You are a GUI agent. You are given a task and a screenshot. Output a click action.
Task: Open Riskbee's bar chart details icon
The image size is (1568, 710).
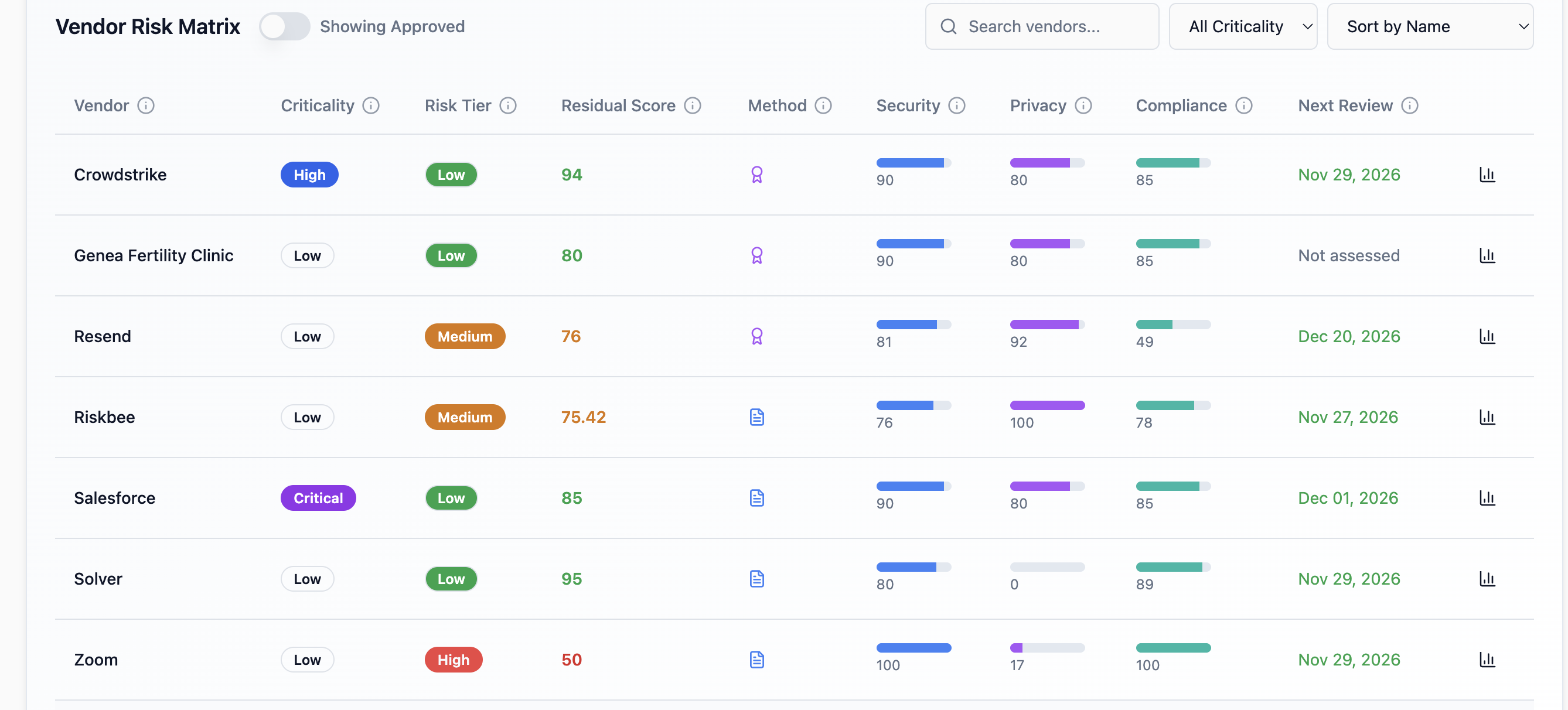(1487, 417)
